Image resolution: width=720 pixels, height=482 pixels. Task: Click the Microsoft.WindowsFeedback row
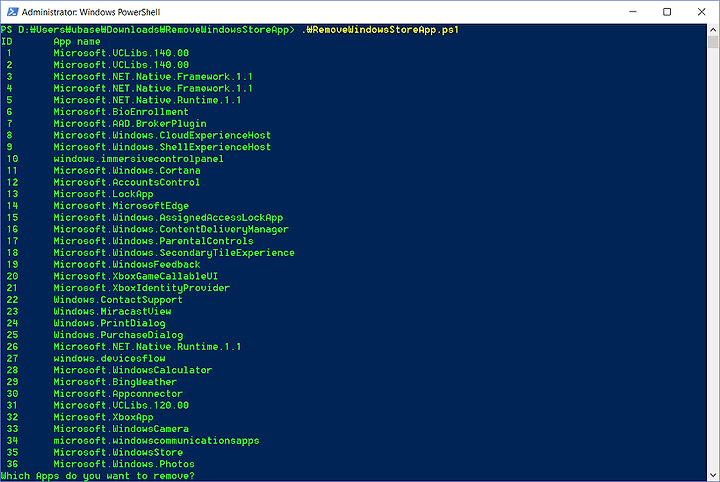tap(127, 265)
